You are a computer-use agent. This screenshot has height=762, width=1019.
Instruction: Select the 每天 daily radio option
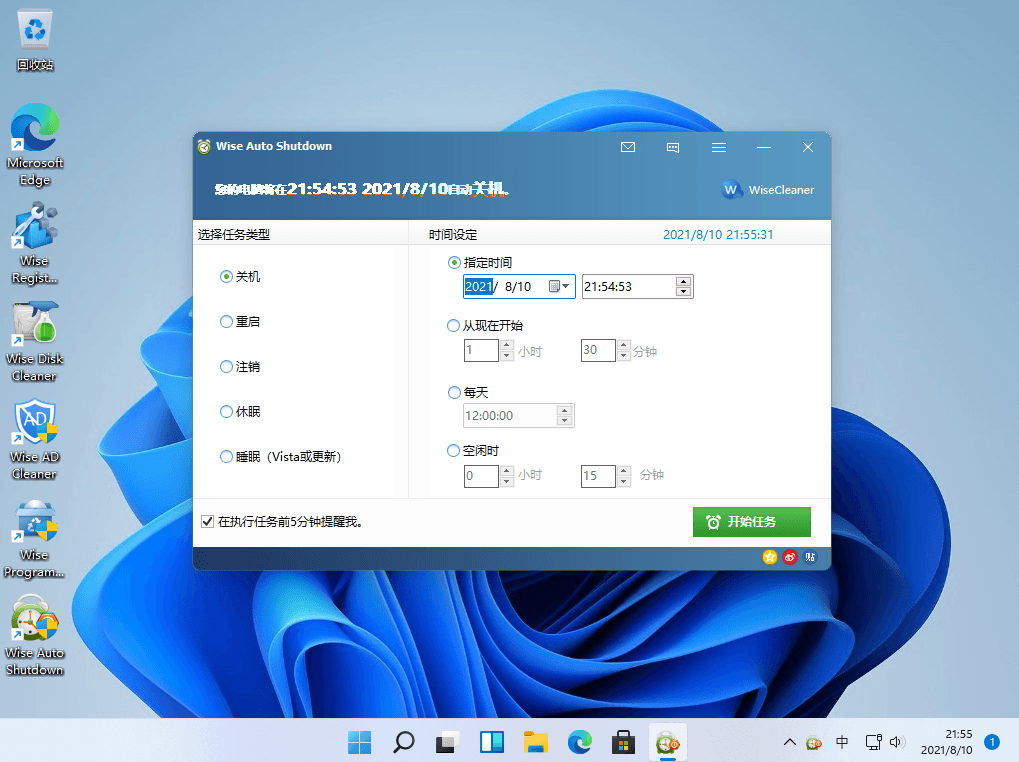click(x=468, y=392)
